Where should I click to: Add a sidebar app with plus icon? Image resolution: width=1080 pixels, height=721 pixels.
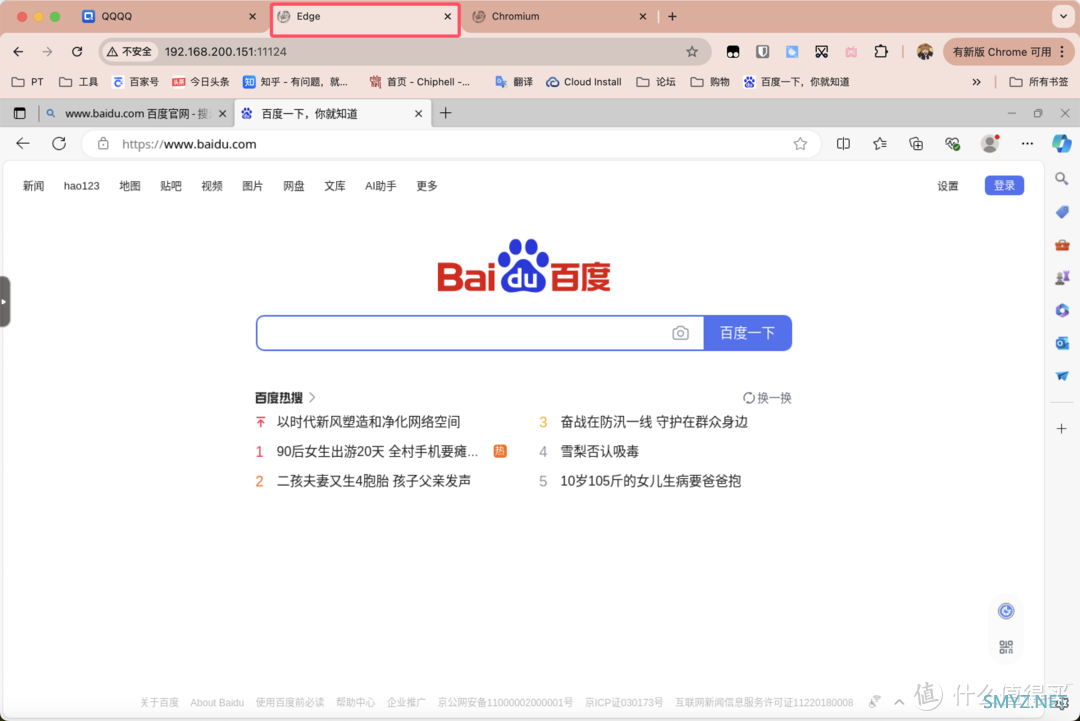1061,428
